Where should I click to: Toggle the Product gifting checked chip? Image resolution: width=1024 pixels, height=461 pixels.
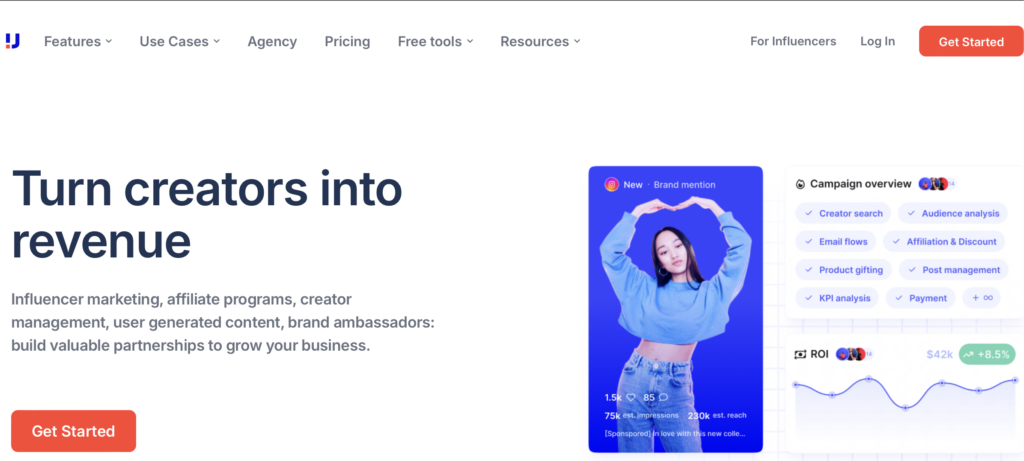(843, 270)
